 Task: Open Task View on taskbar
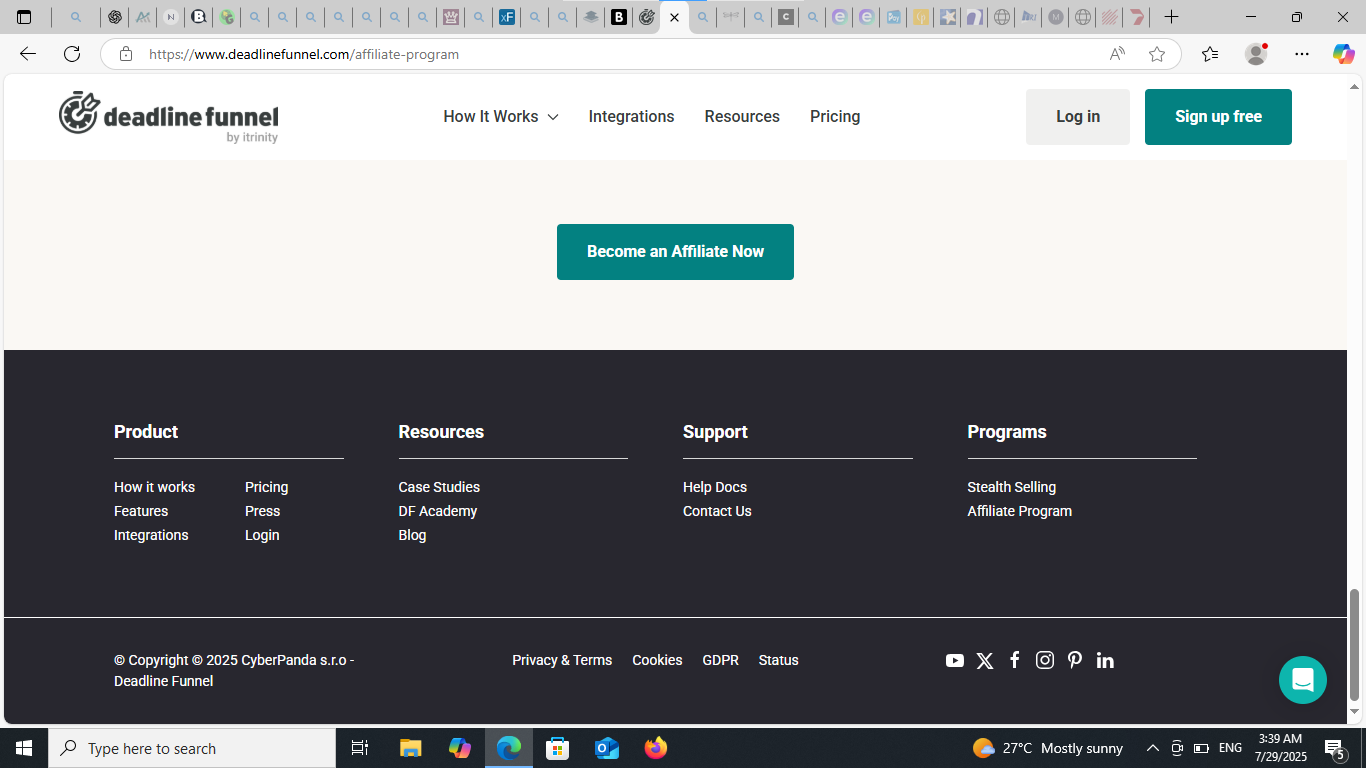(x=360, y=748)
